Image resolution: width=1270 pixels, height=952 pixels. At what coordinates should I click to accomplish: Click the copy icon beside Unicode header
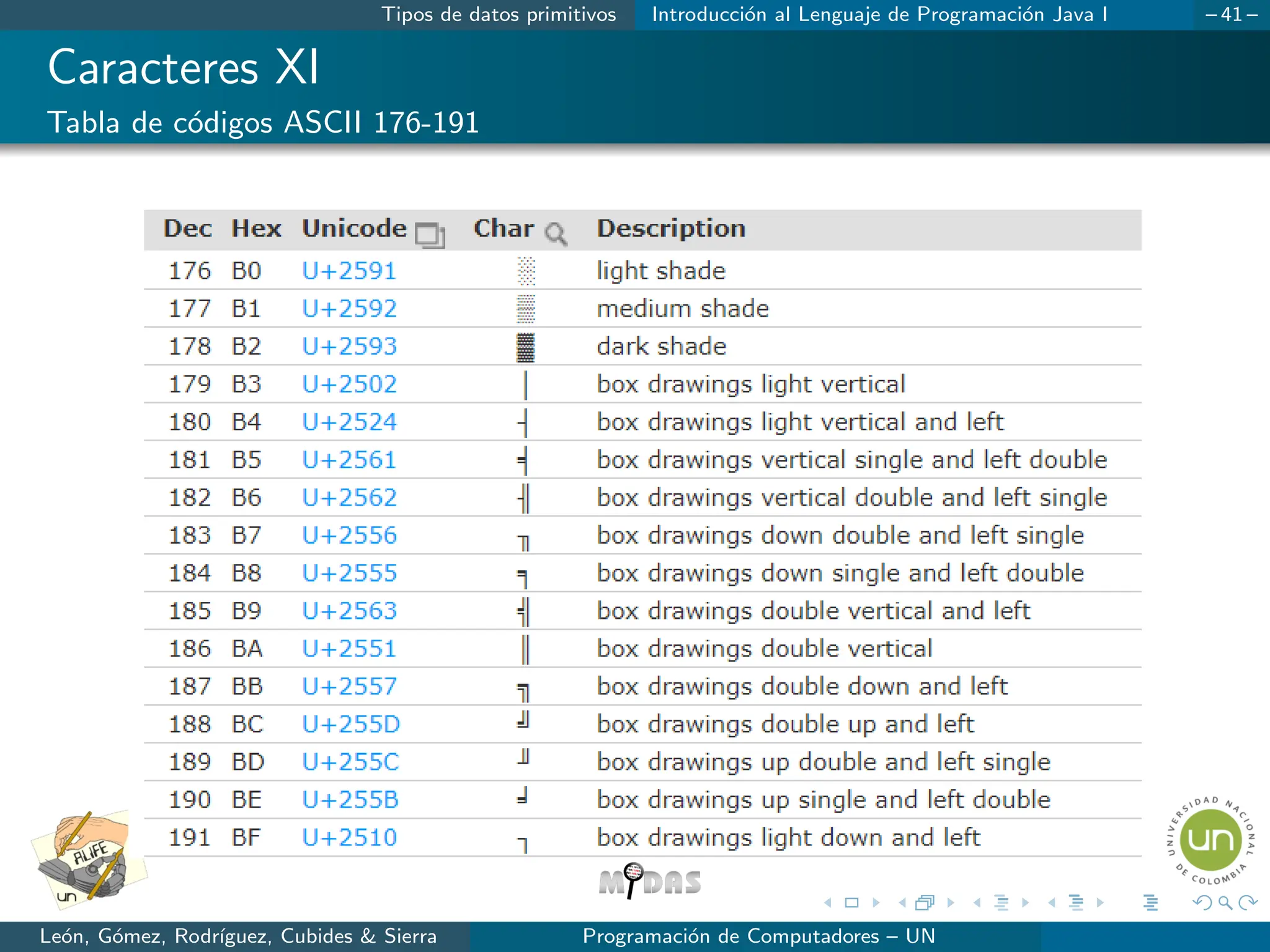coord(430,236)
